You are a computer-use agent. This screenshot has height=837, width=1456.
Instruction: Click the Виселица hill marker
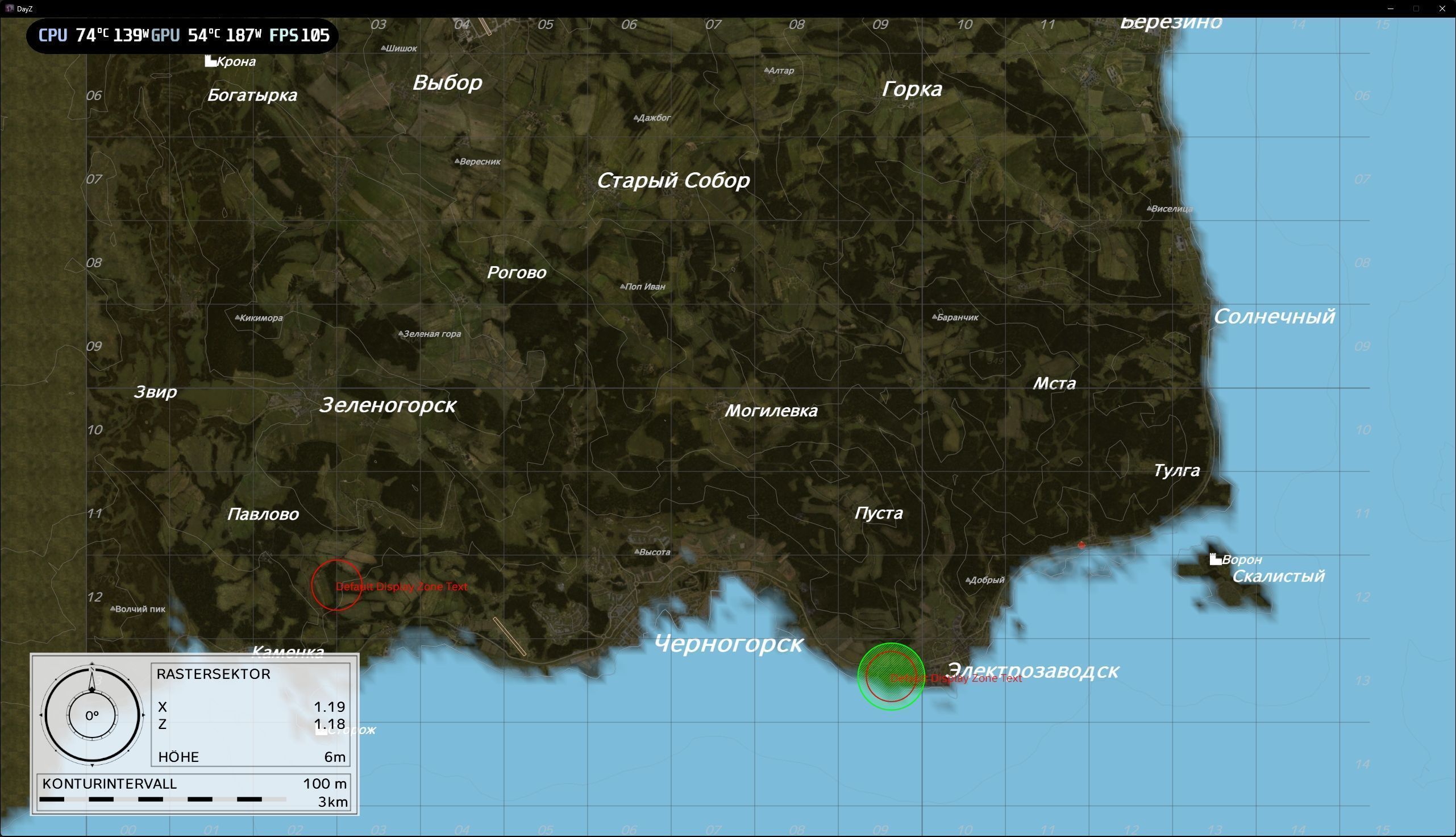click(1149, 209)
